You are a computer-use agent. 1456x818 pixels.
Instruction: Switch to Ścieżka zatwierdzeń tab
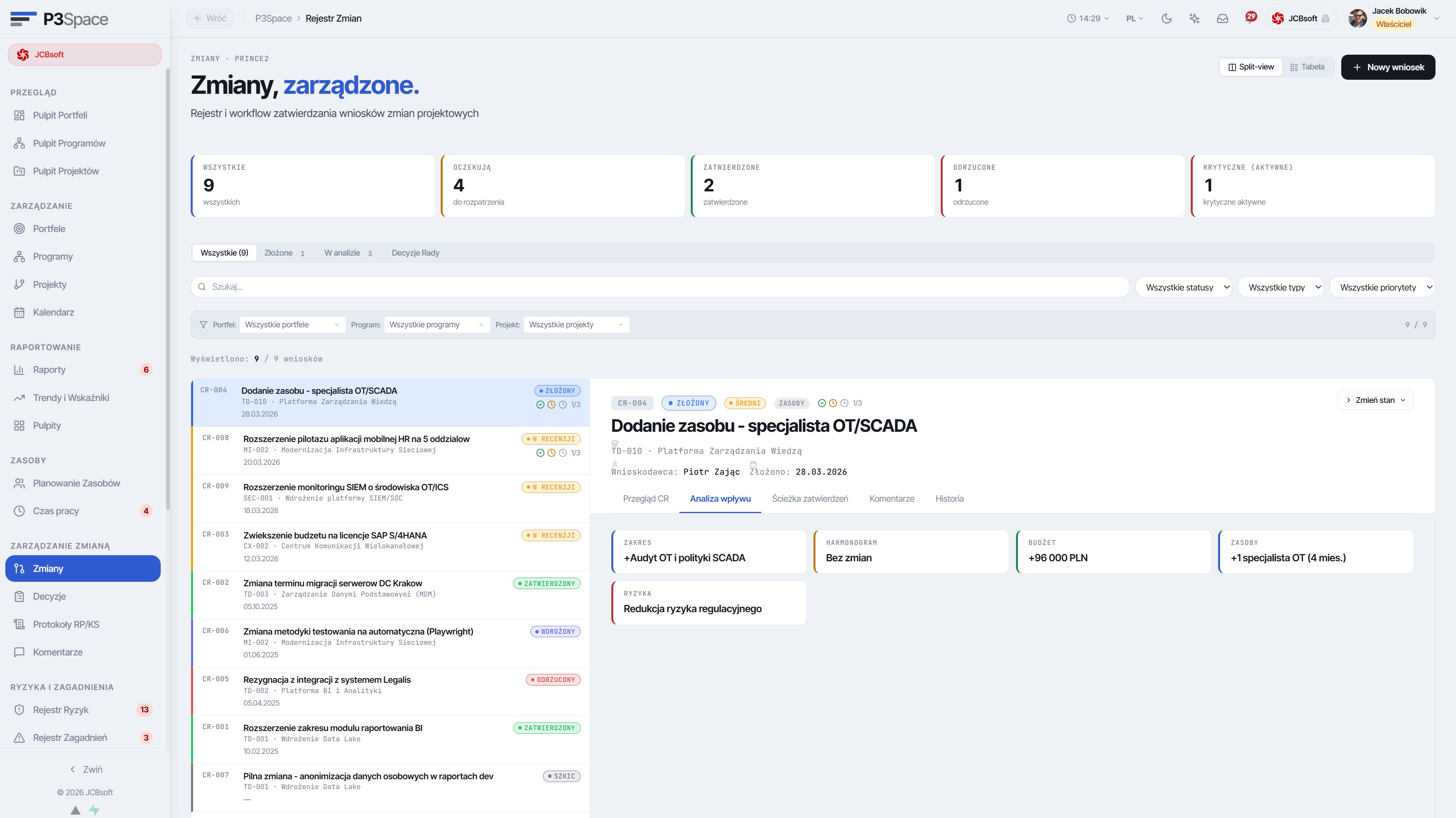(809, 498)
